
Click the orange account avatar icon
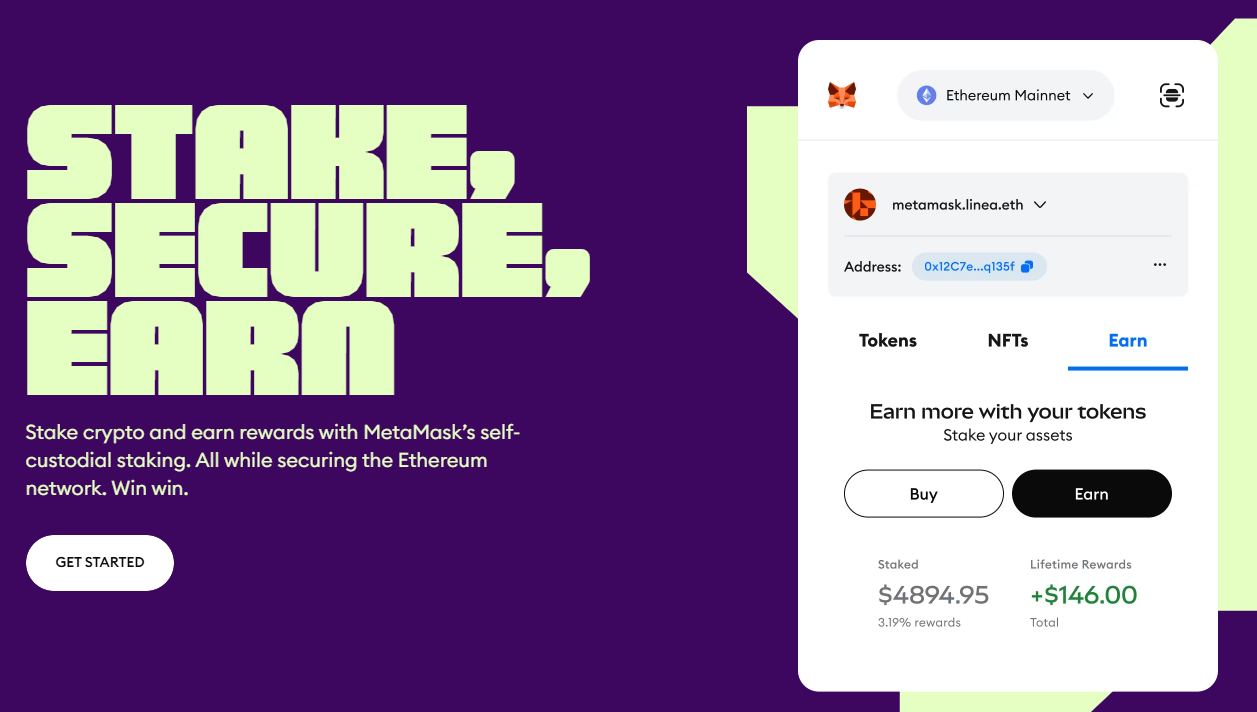(860, 205)
